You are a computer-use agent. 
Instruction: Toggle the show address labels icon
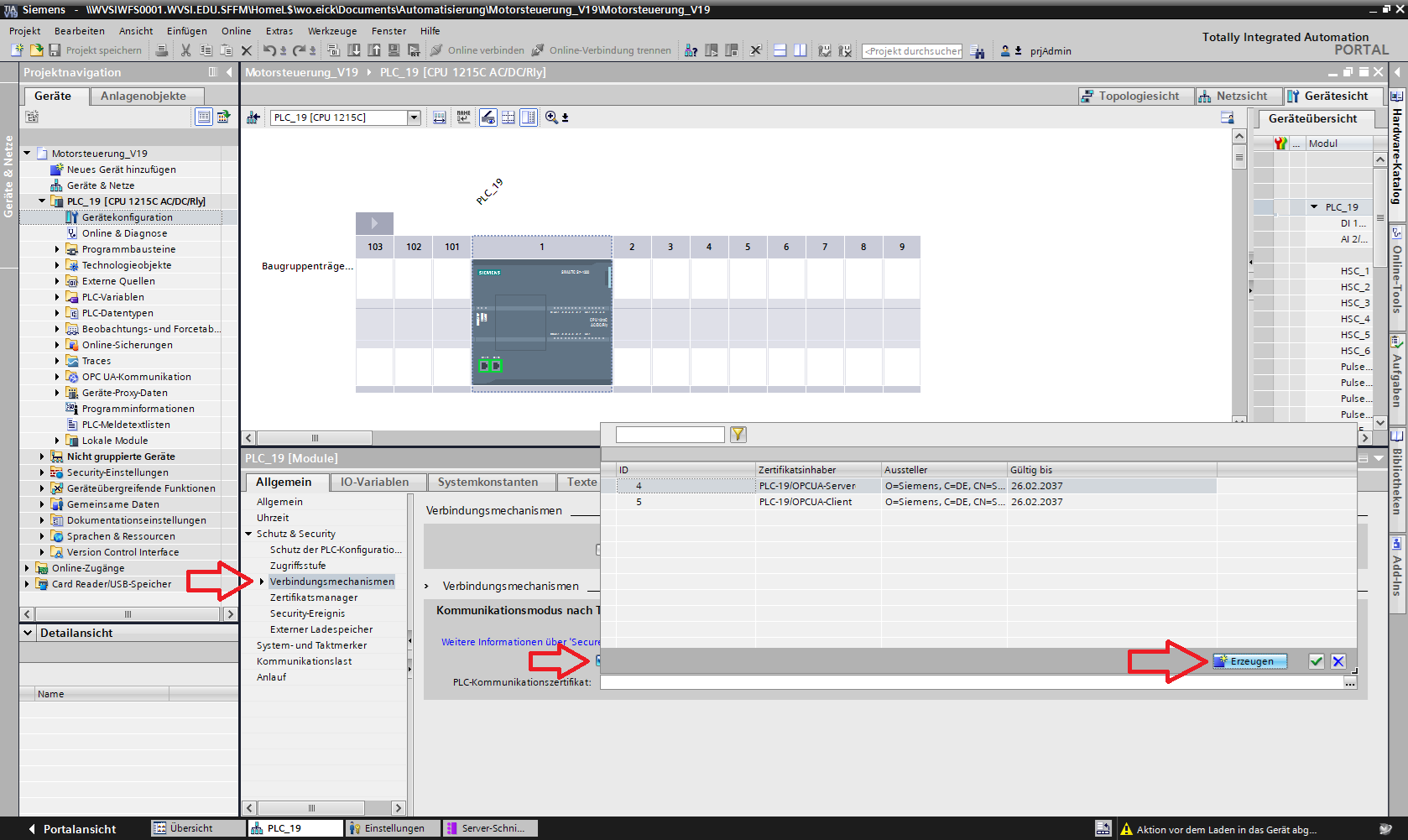click(464, 117)
